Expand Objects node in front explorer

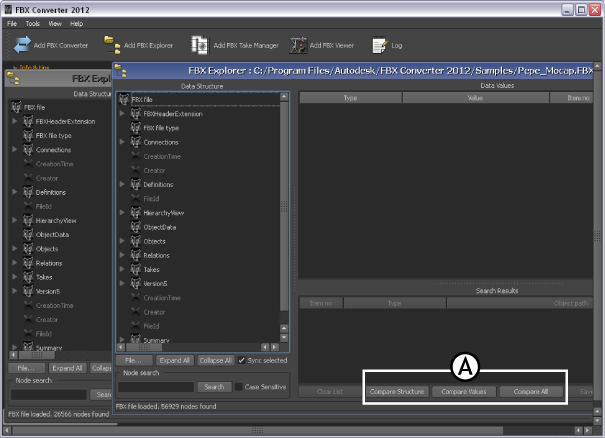[122, 241]
